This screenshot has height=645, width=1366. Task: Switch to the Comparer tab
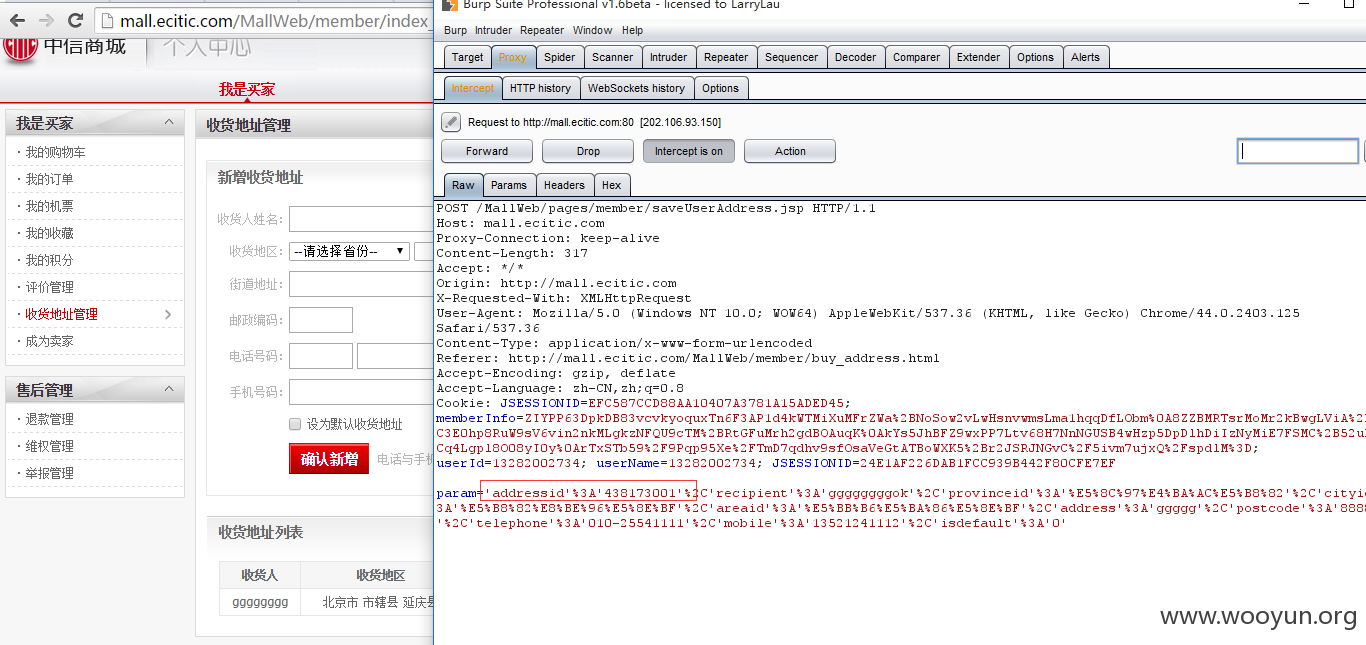(x=916, y=57)
